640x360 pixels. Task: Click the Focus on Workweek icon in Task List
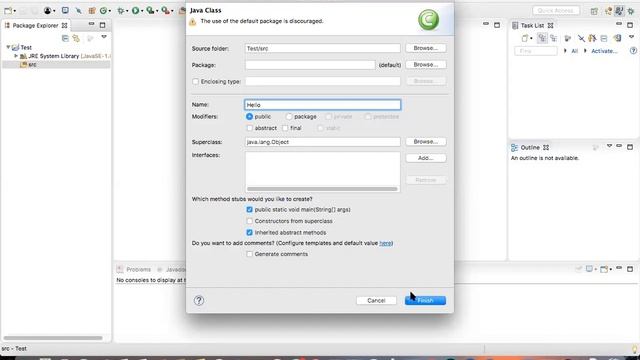[x=567, y=38]
